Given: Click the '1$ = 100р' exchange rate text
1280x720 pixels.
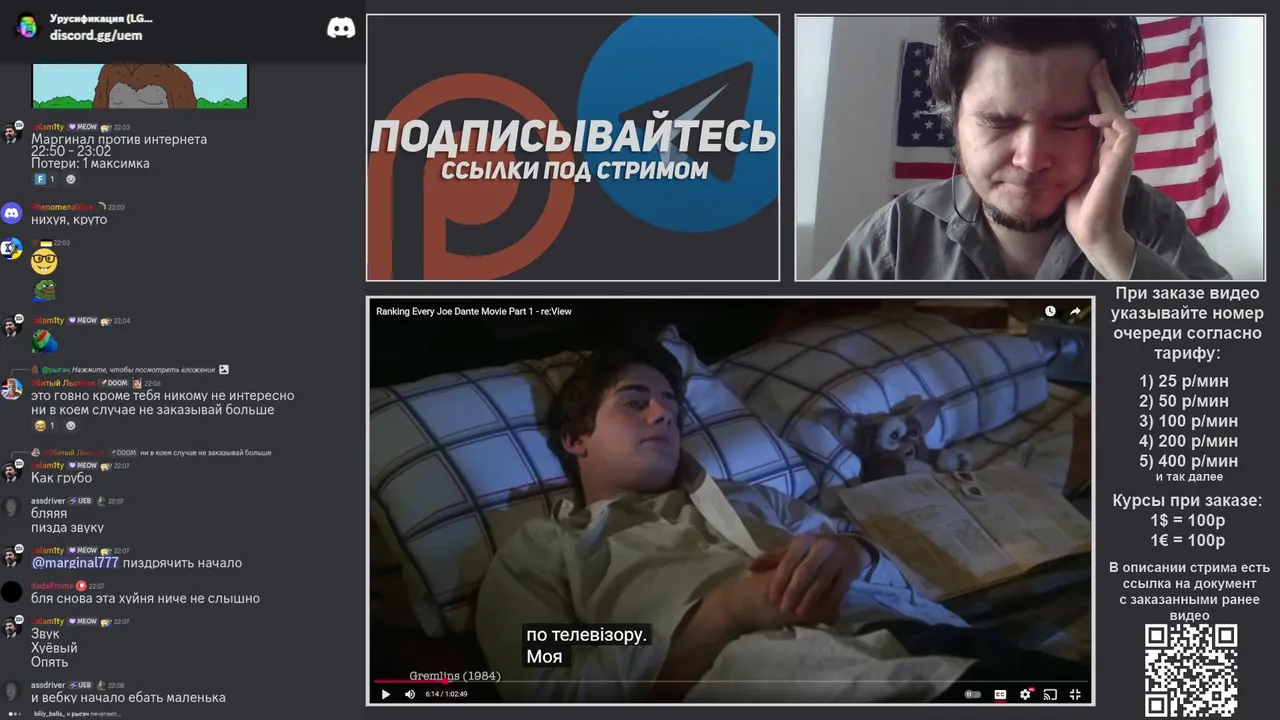Looking at the screenshot, I should (x=1188, y=521).
